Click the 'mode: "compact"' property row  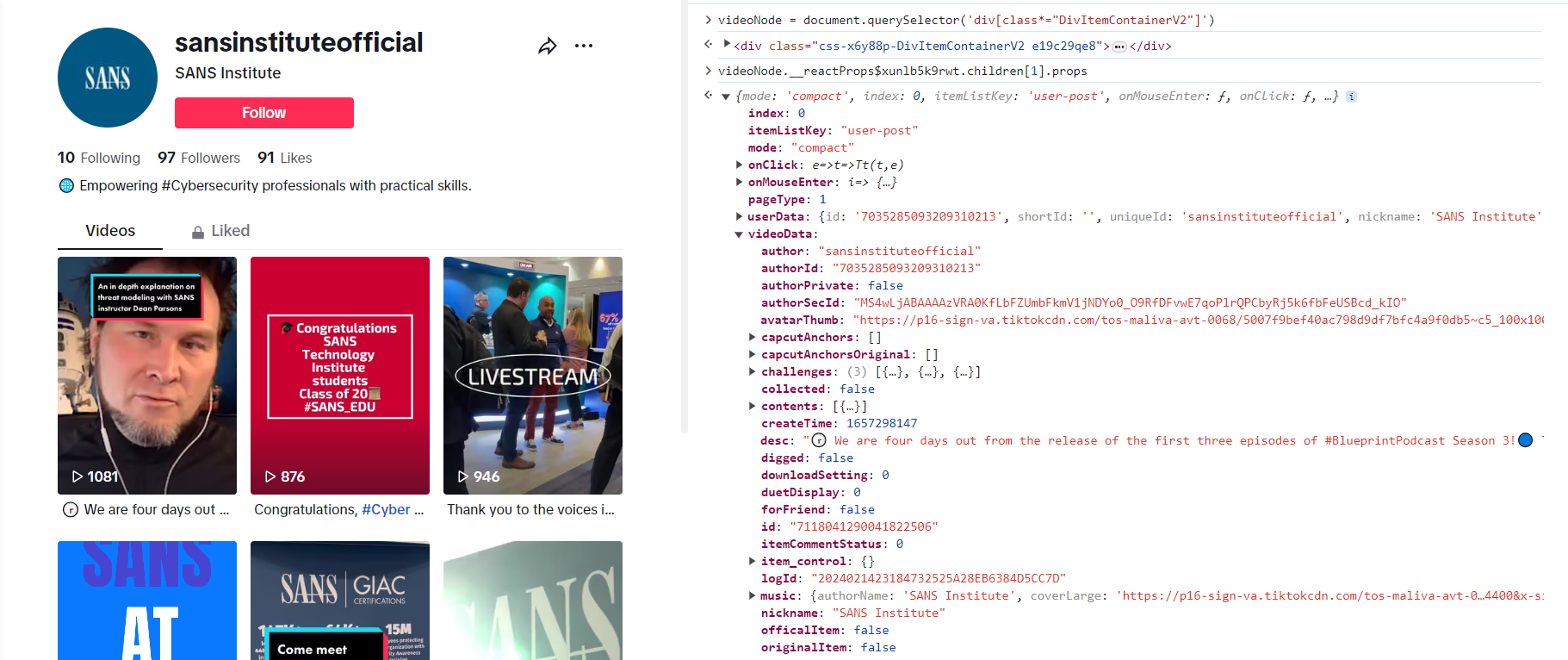click(801, 147)
